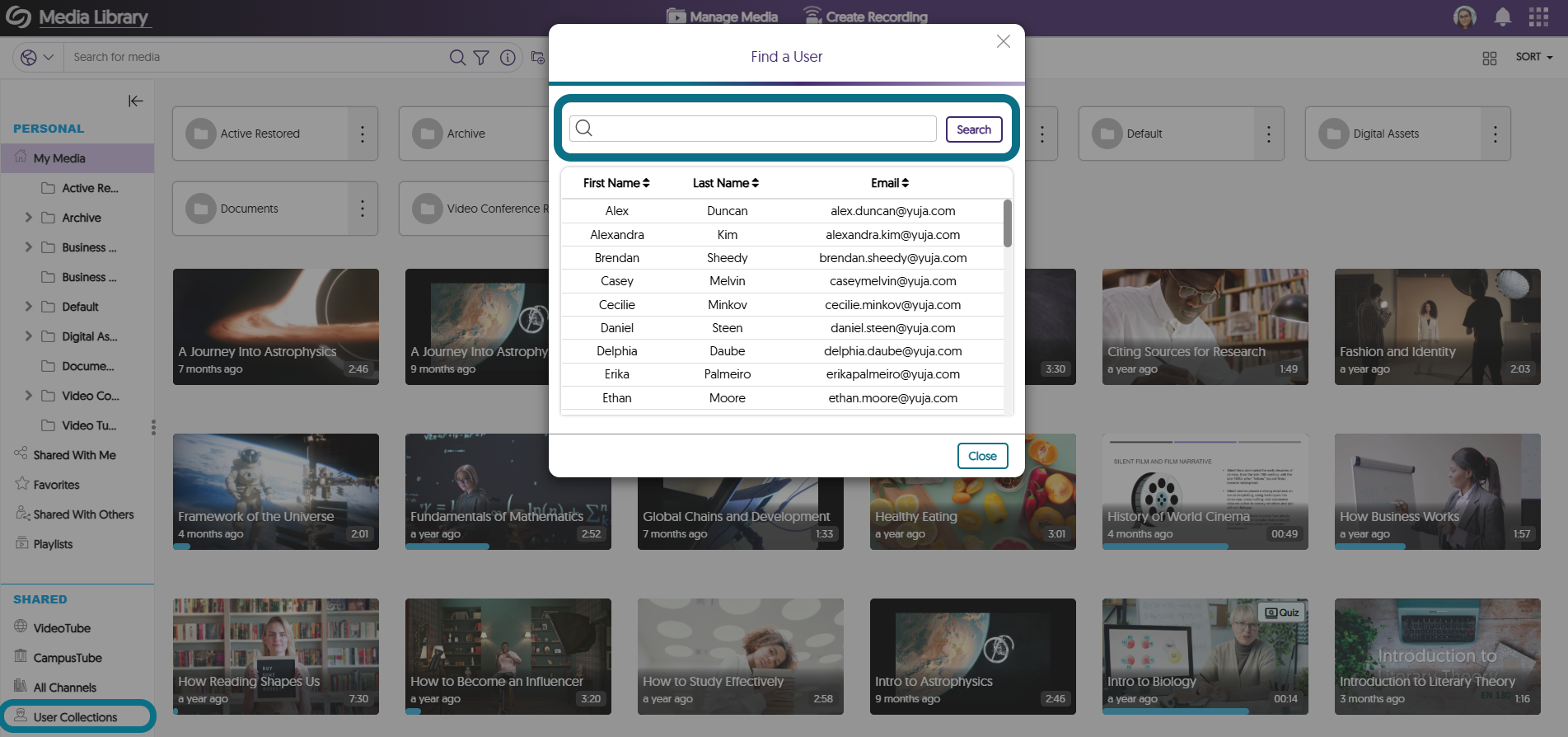Open the Create Recording option
The width and height of the screenshot is (1568, 737).
tap(865, 16)
